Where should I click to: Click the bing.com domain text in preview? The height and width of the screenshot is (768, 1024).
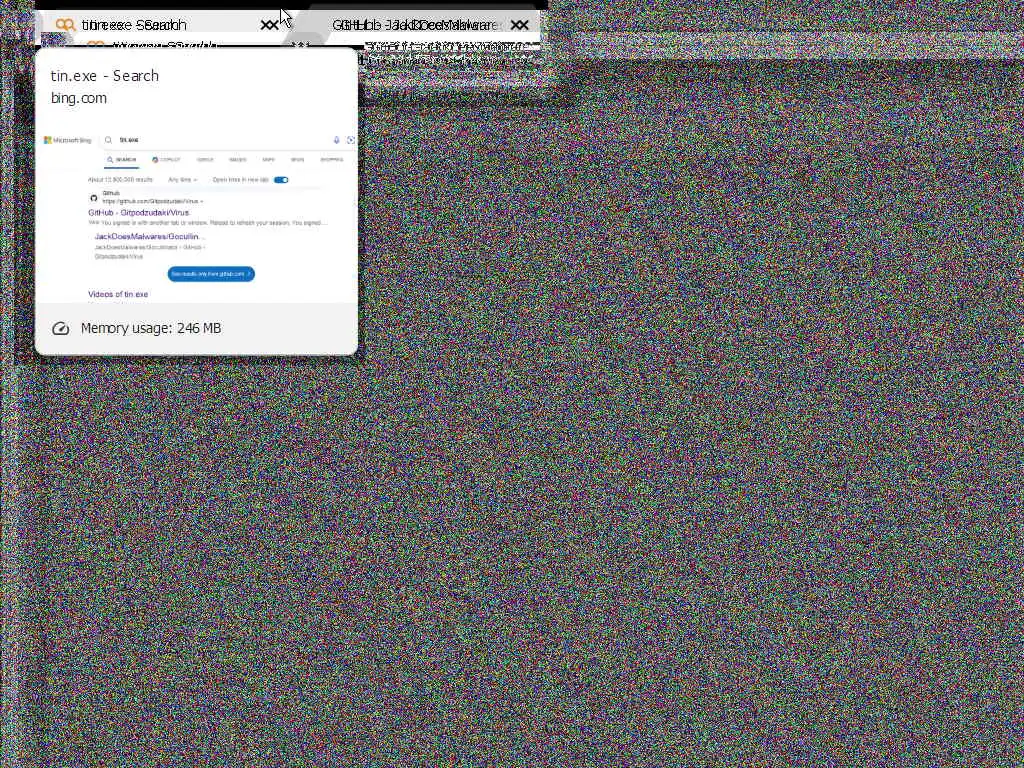point(78,98)
